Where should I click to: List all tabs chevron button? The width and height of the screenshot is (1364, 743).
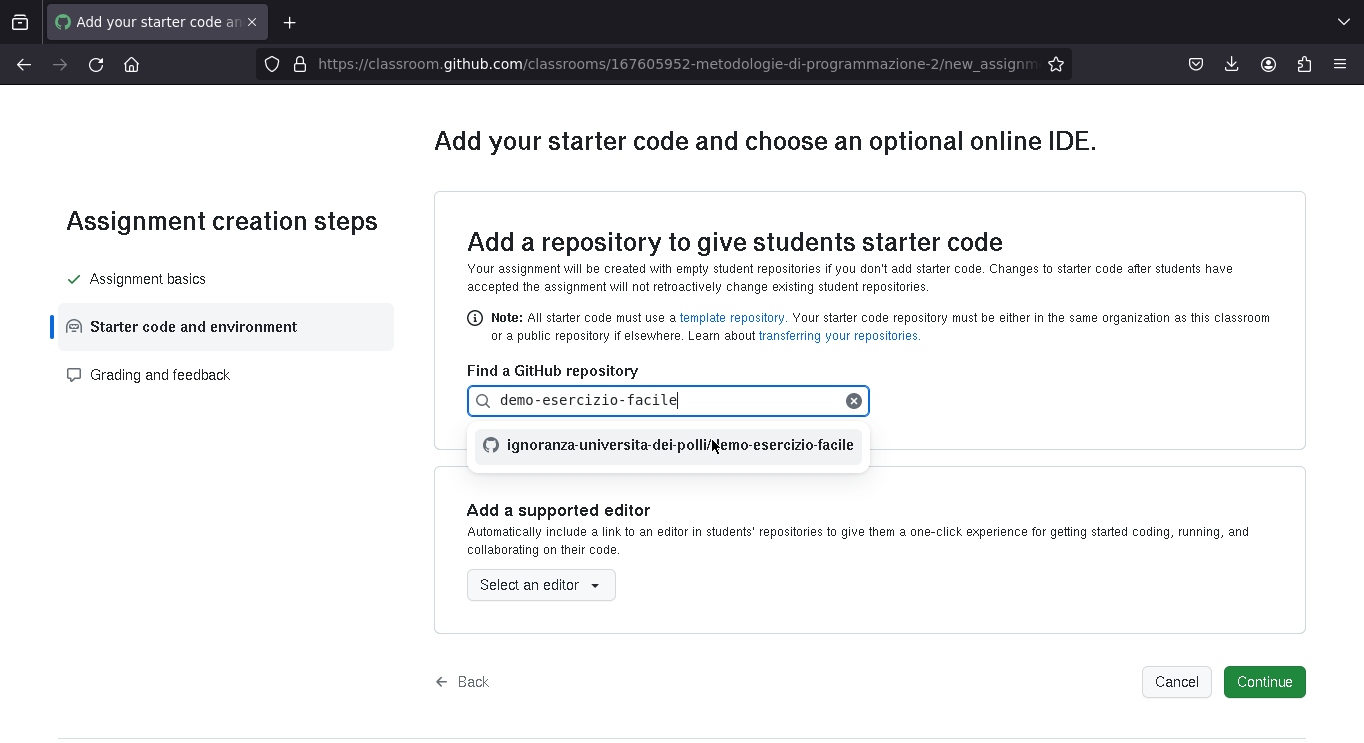coord(1343,22)
